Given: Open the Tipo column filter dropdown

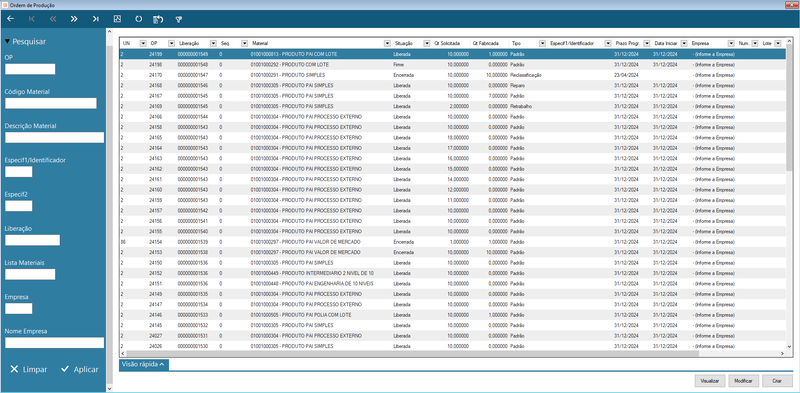Looking at the screenshot, I should (541, 43).
